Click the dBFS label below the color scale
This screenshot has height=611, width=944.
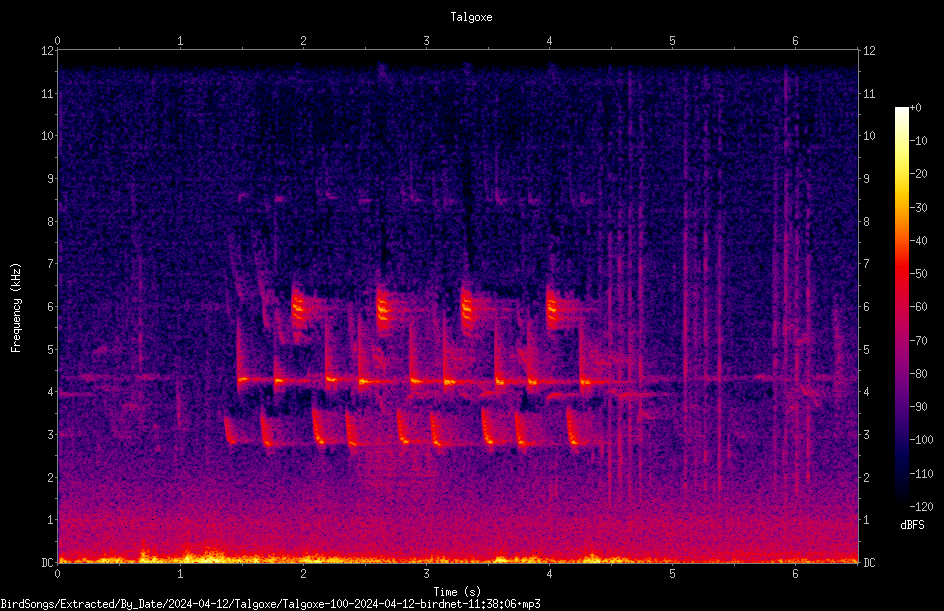click(912, 525)
